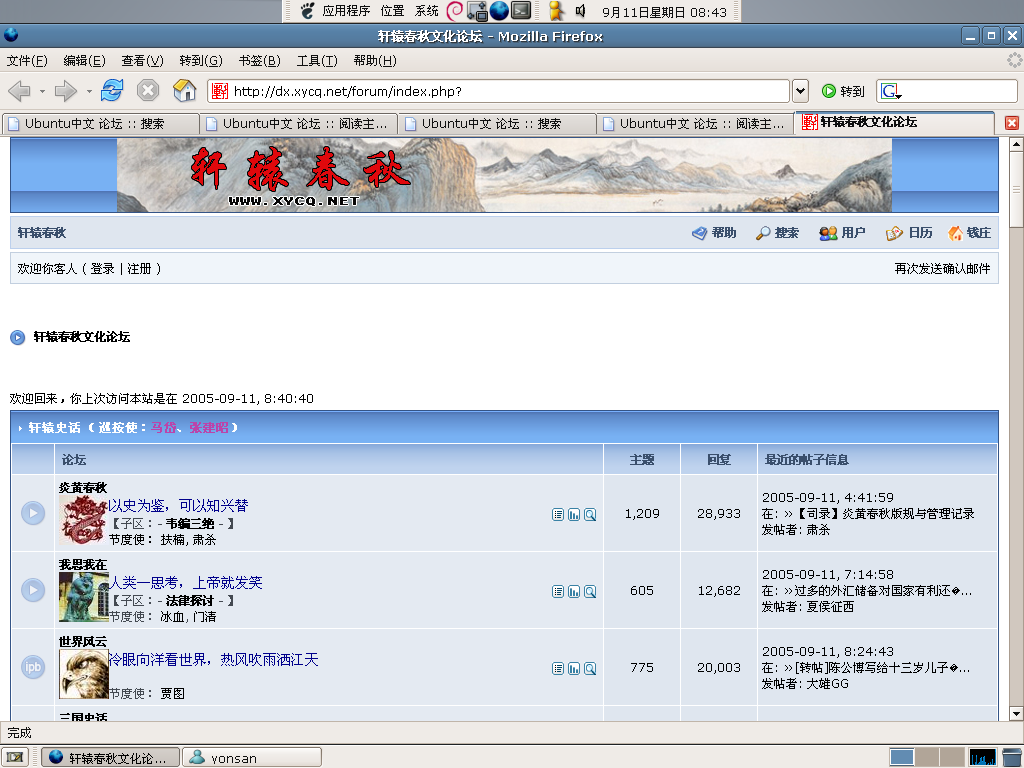
Task: Click the list icon in 我思我在 row
Action: pyautogui.click(x=558, y=592)
